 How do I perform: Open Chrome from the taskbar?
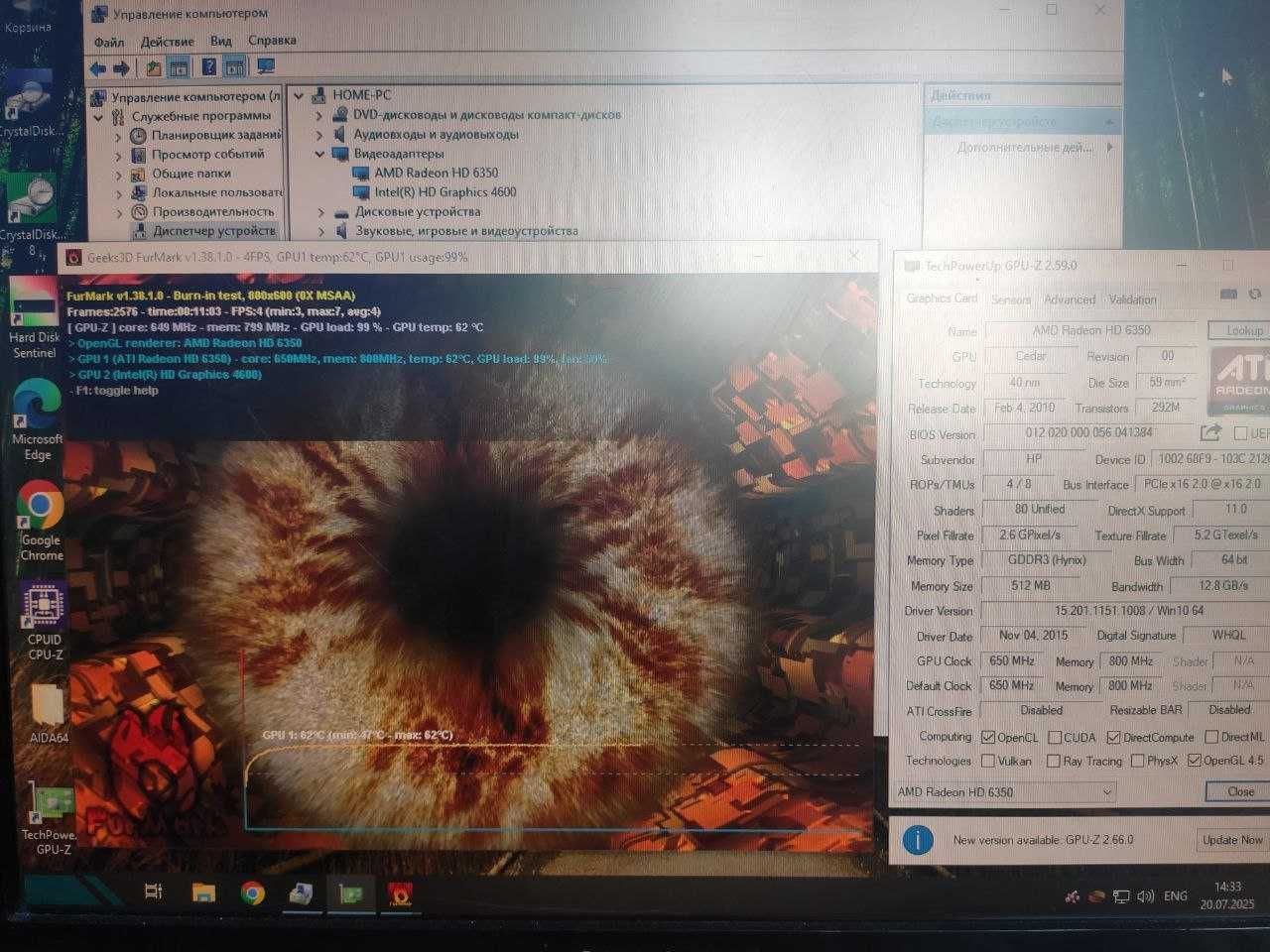[253, 892]
